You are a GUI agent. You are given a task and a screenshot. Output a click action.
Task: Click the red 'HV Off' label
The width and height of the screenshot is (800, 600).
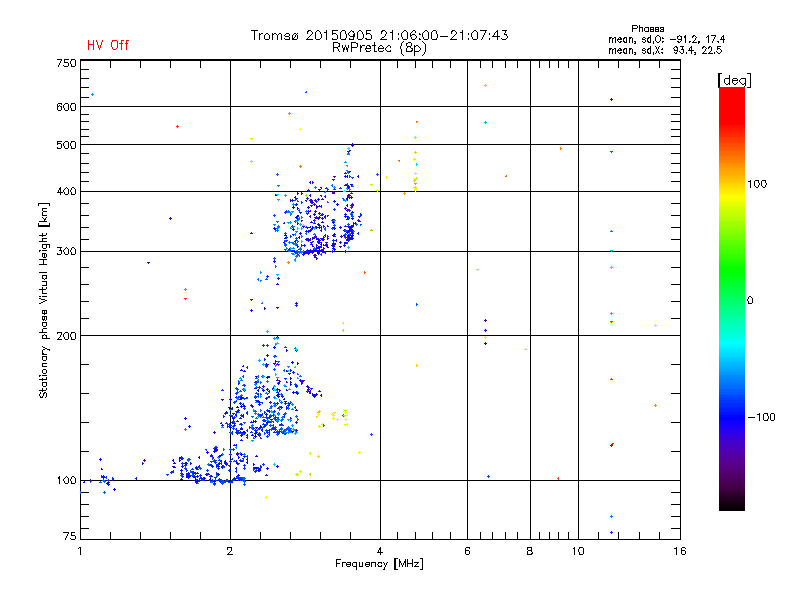108,45
